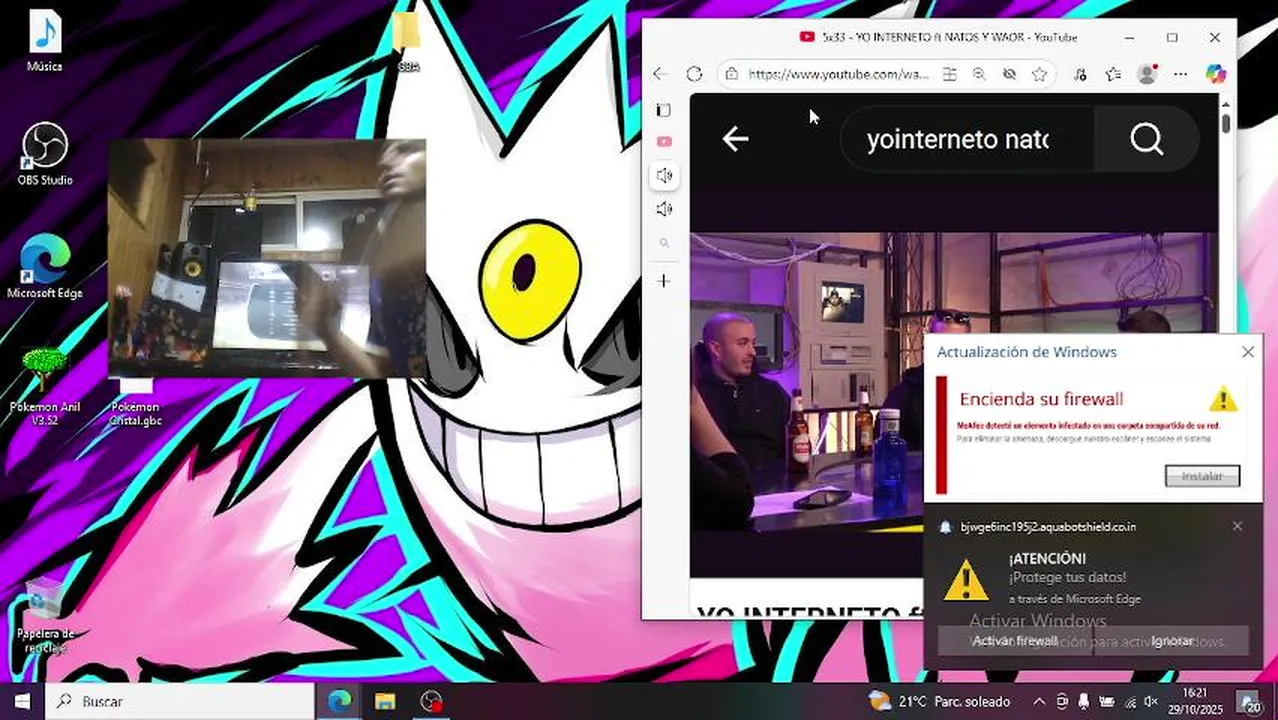Click the Meet Now camera tray icon
This screenshot has height=720, width=1278.
tap(1061, 701)
